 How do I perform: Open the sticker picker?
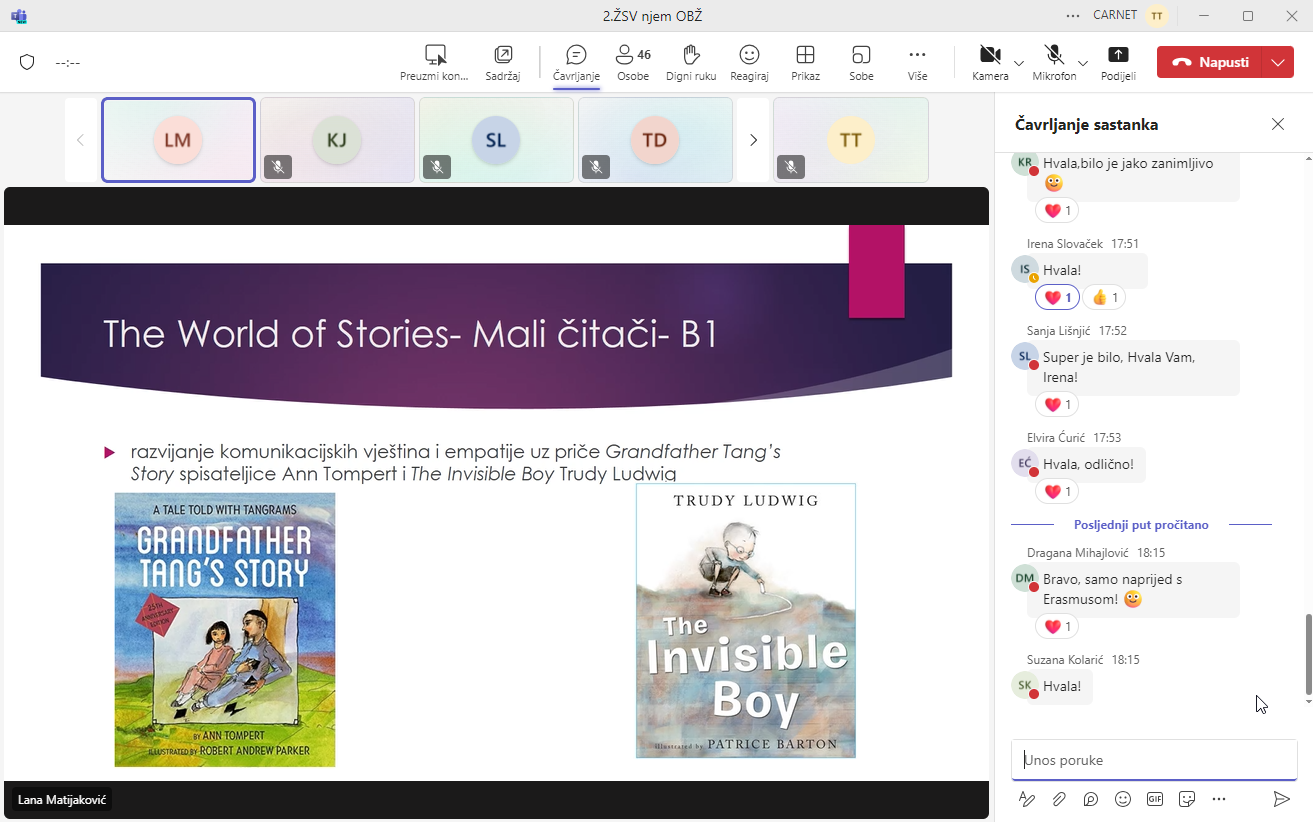(x=1187, y=799)
